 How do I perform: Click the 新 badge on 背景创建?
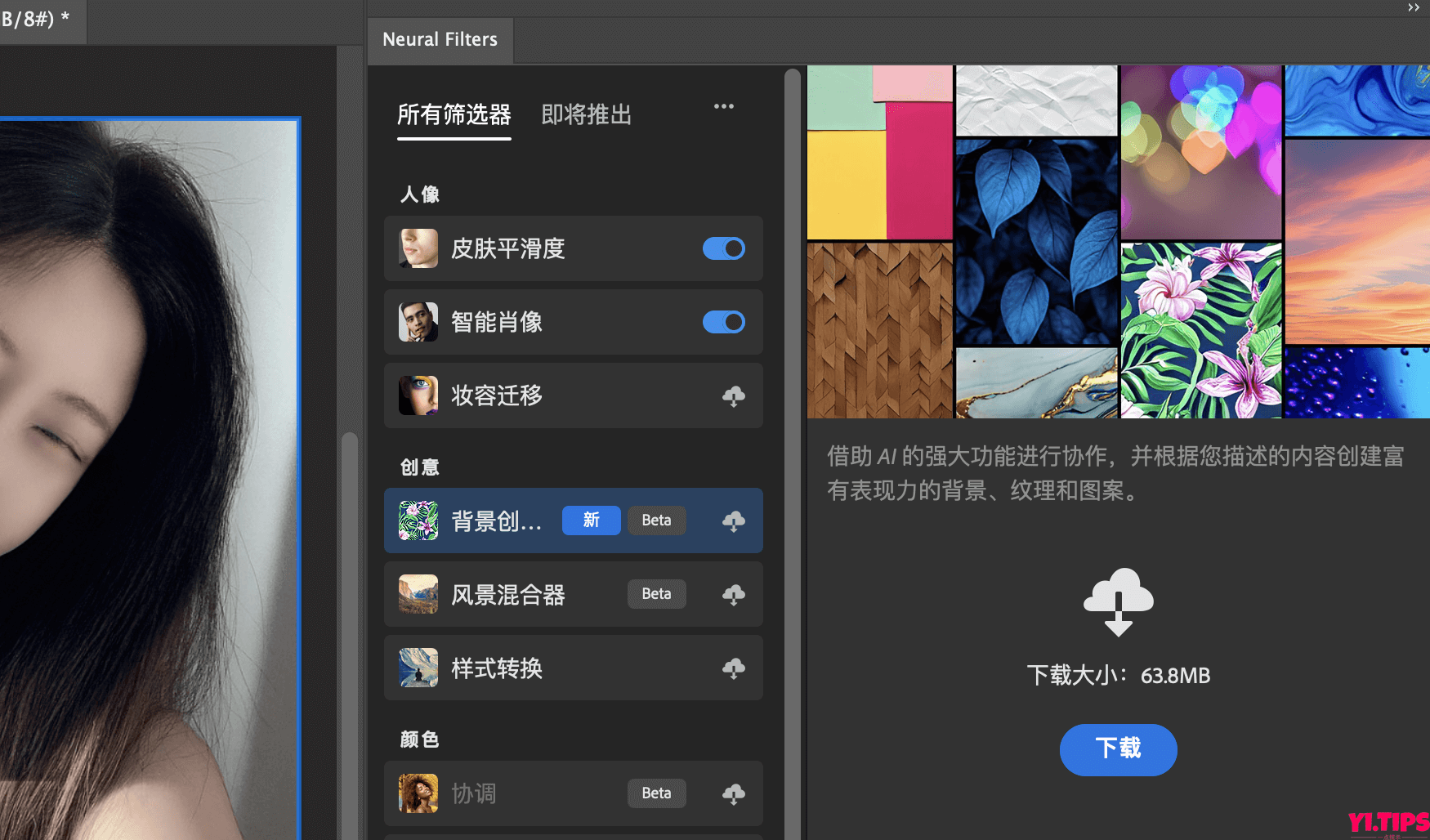591,521
